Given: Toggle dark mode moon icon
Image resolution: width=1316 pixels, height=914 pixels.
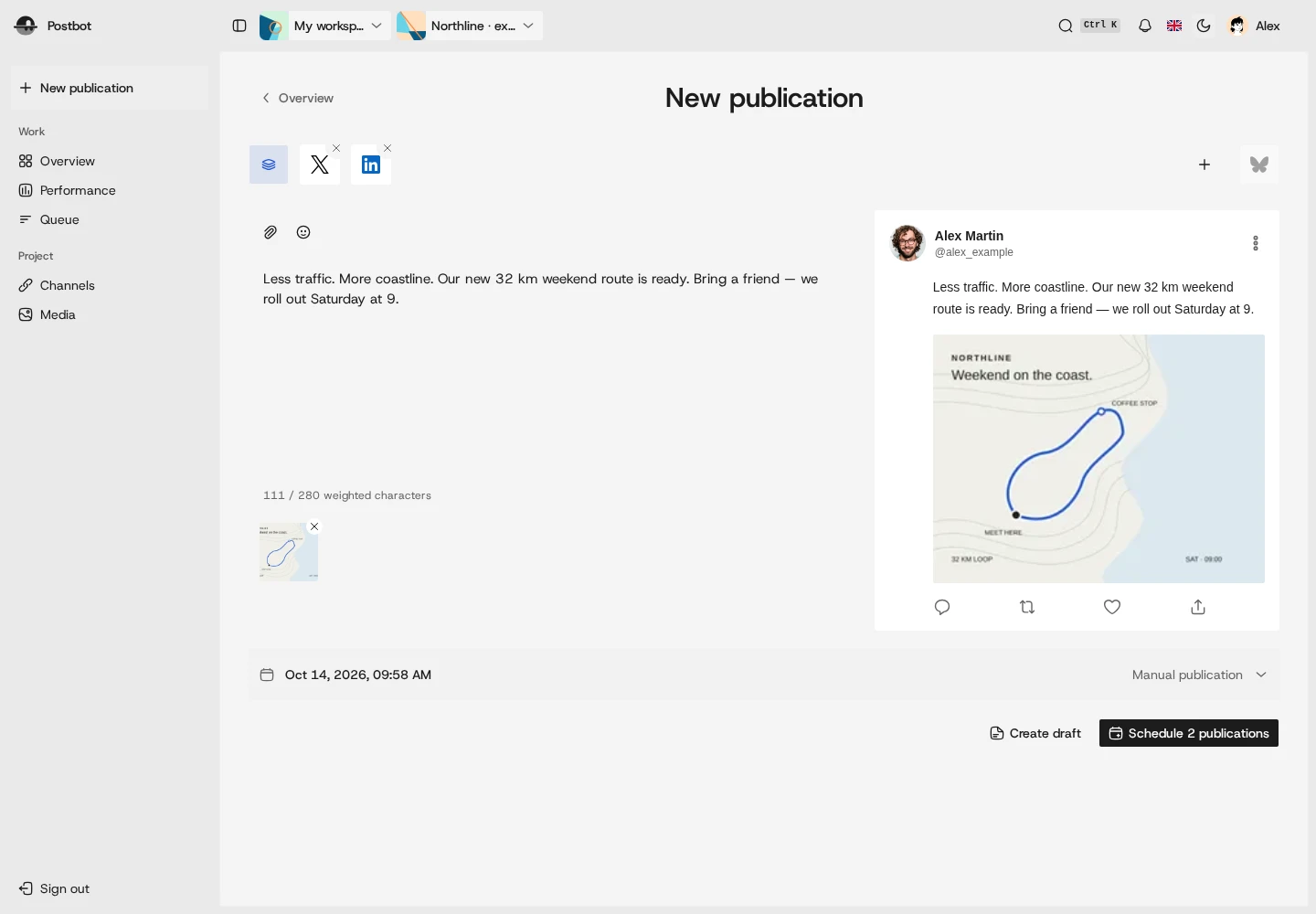Looking at the screenshot, I should [1204, 26].
